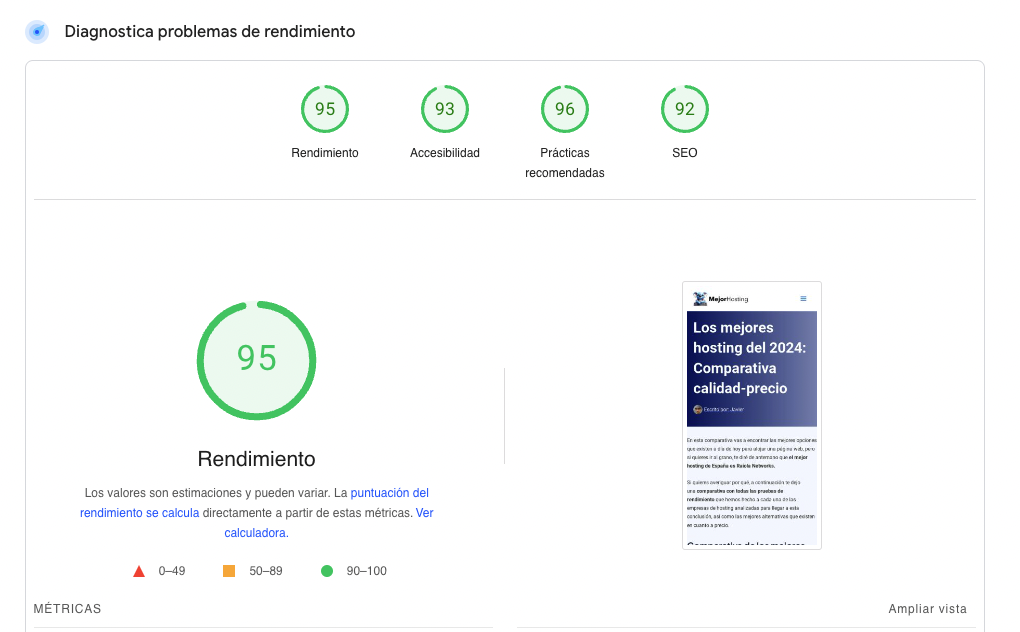Click the orange square 50–89 legend icon

(x=226, y=570)
